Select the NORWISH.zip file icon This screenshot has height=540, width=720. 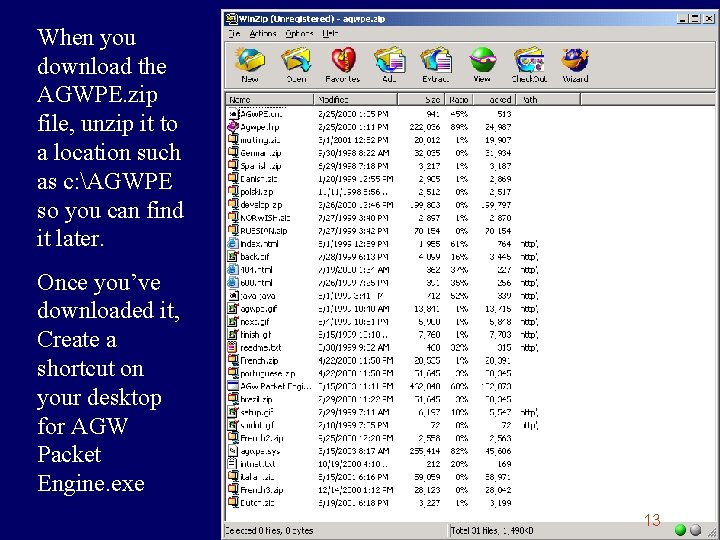click(x=233, y=217)
